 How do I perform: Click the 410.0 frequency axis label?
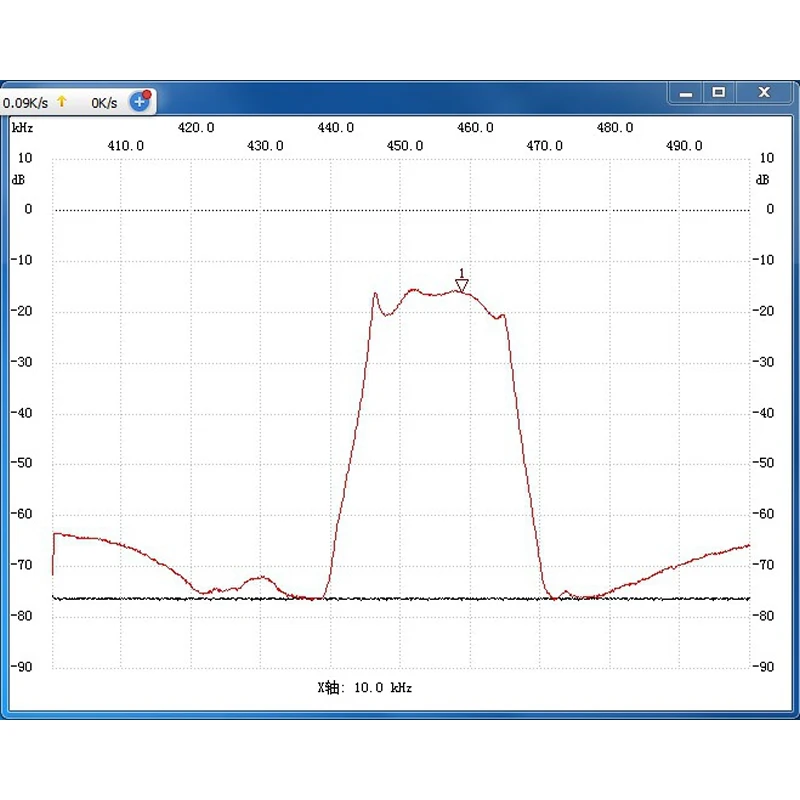126,146
